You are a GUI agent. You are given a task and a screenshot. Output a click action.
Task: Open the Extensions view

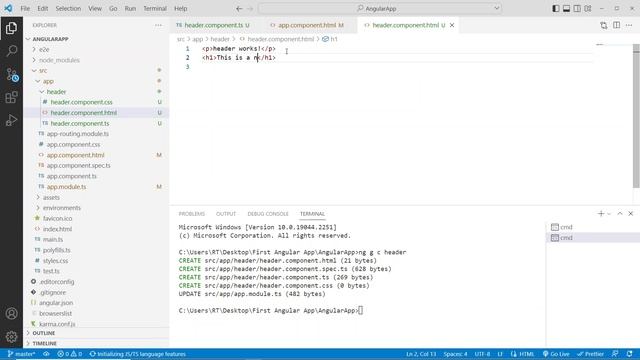[11, 98]
